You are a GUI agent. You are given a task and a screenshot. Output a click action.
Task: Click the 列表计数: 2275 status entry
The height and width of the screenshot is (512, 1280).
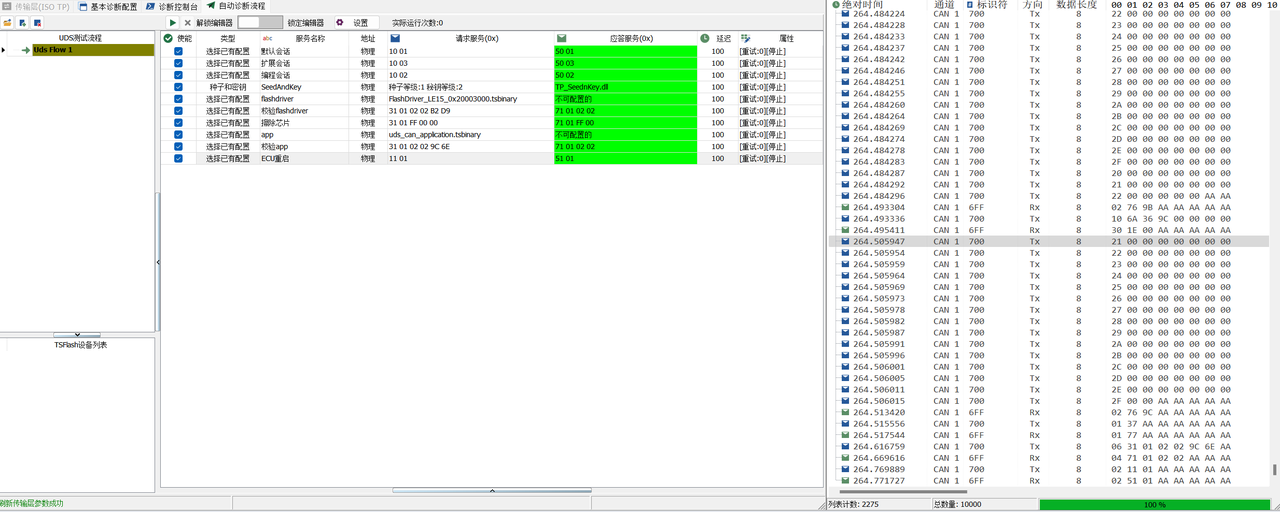pyautogui.click(x=879, y=505)
